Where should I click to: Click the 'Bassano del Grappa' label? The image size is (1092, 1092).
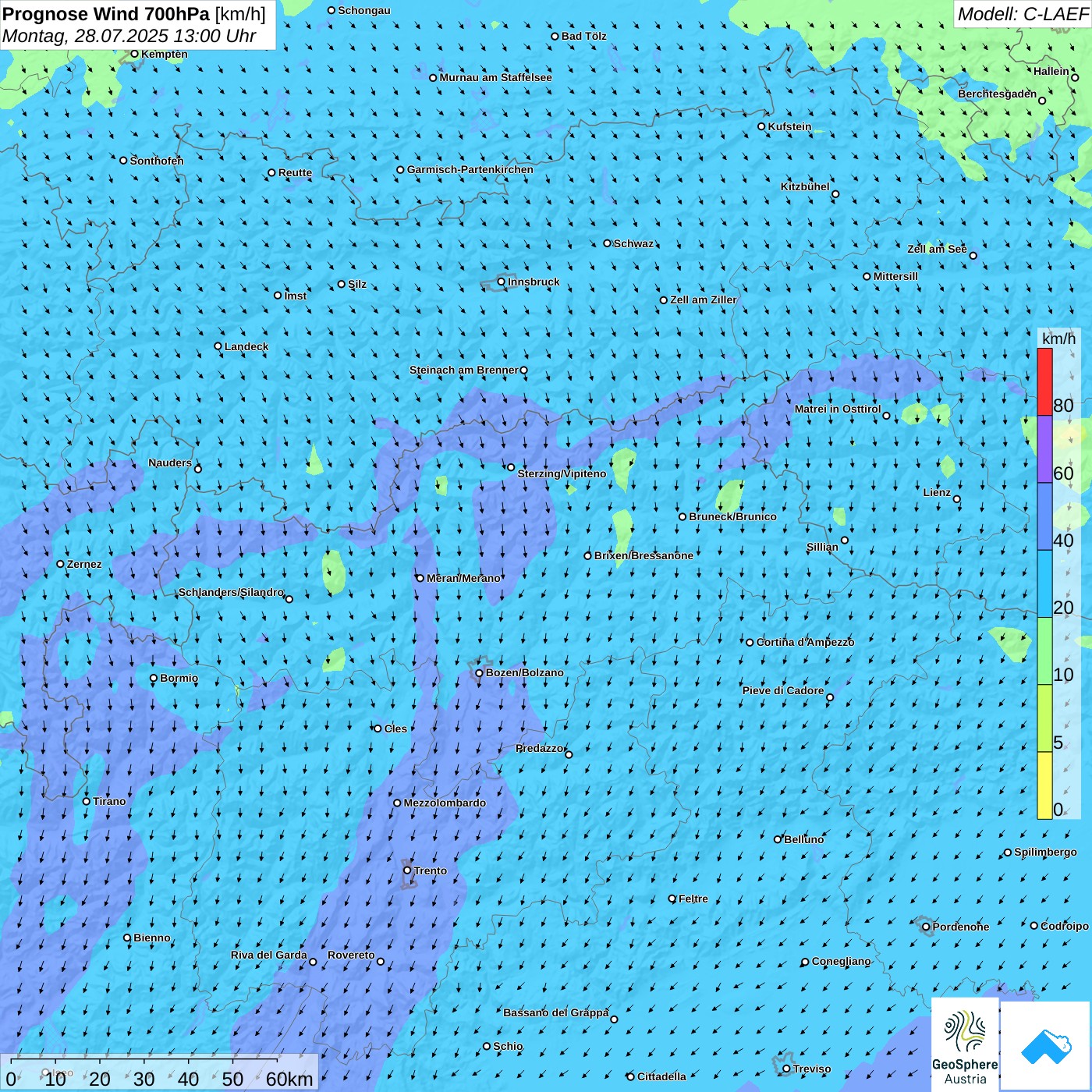556,1012
